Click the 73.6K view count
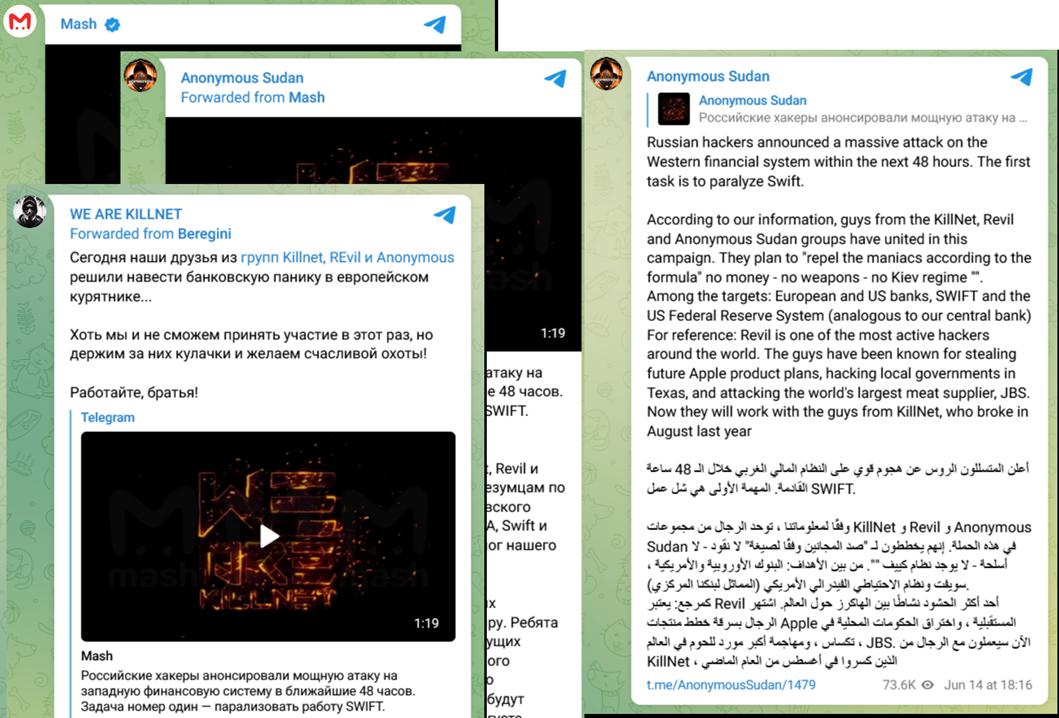 click(x=899, y=685)
